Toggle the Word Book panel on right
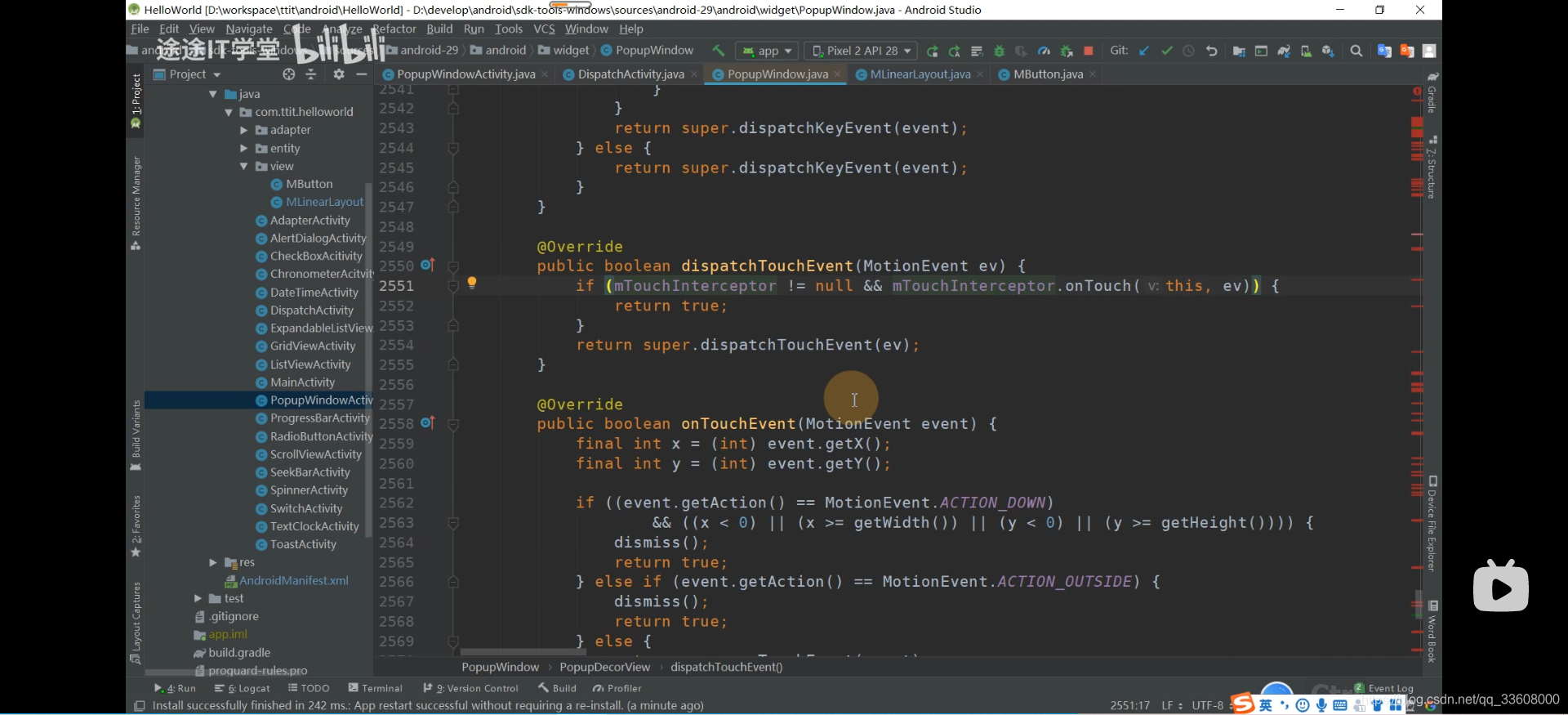The height and width of the screenshot is (715, 1568). tap(1432, 632)
